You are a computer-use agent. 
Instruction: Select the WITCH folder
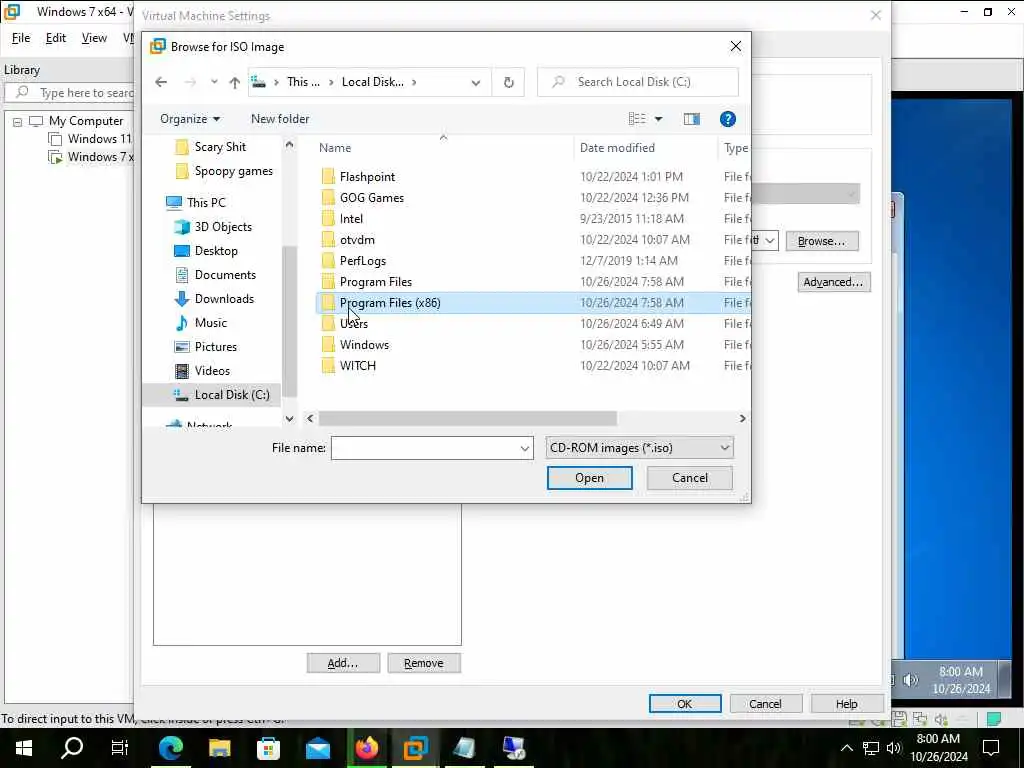pos(358,366)
